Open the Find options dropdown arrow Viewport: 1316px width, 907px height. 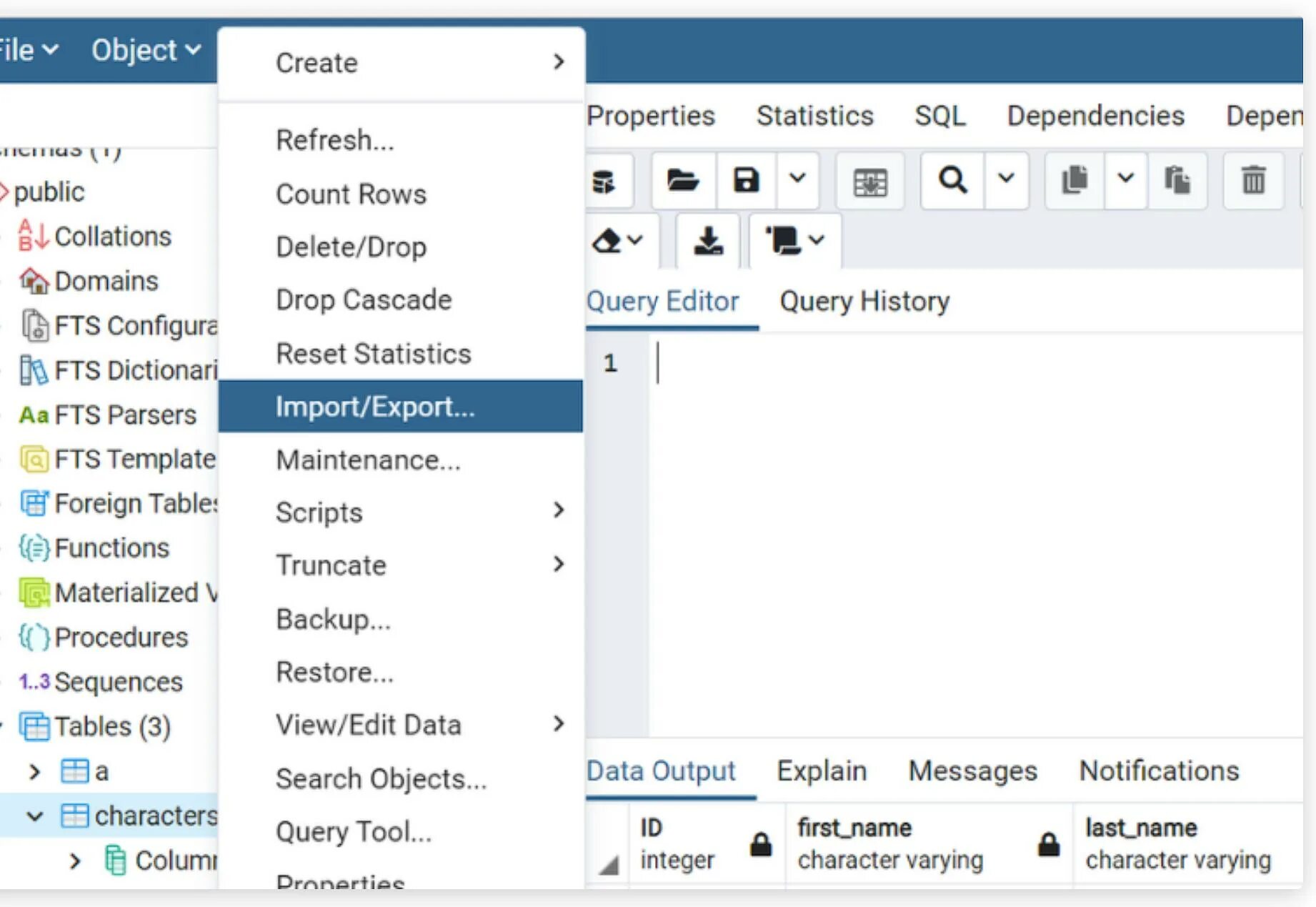1006,179
